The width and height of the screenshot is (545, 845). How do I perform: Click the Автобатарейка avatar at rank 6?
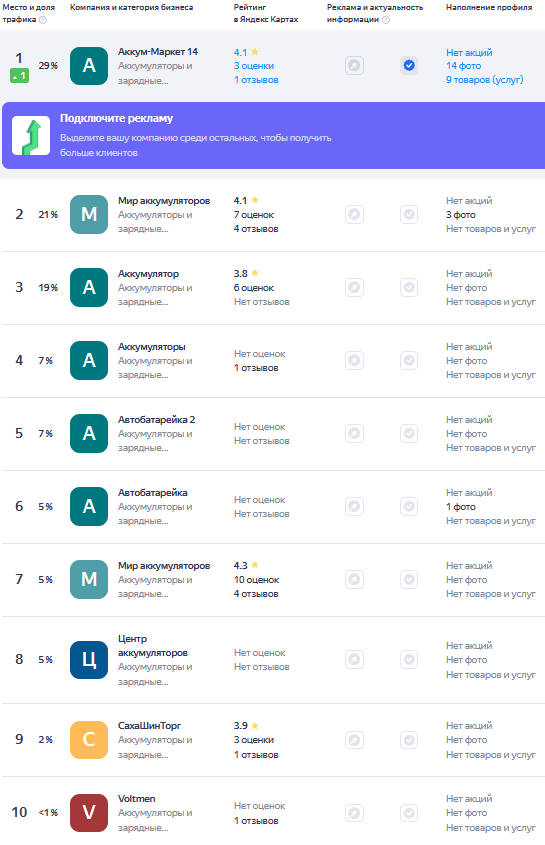tap(89, 506)
